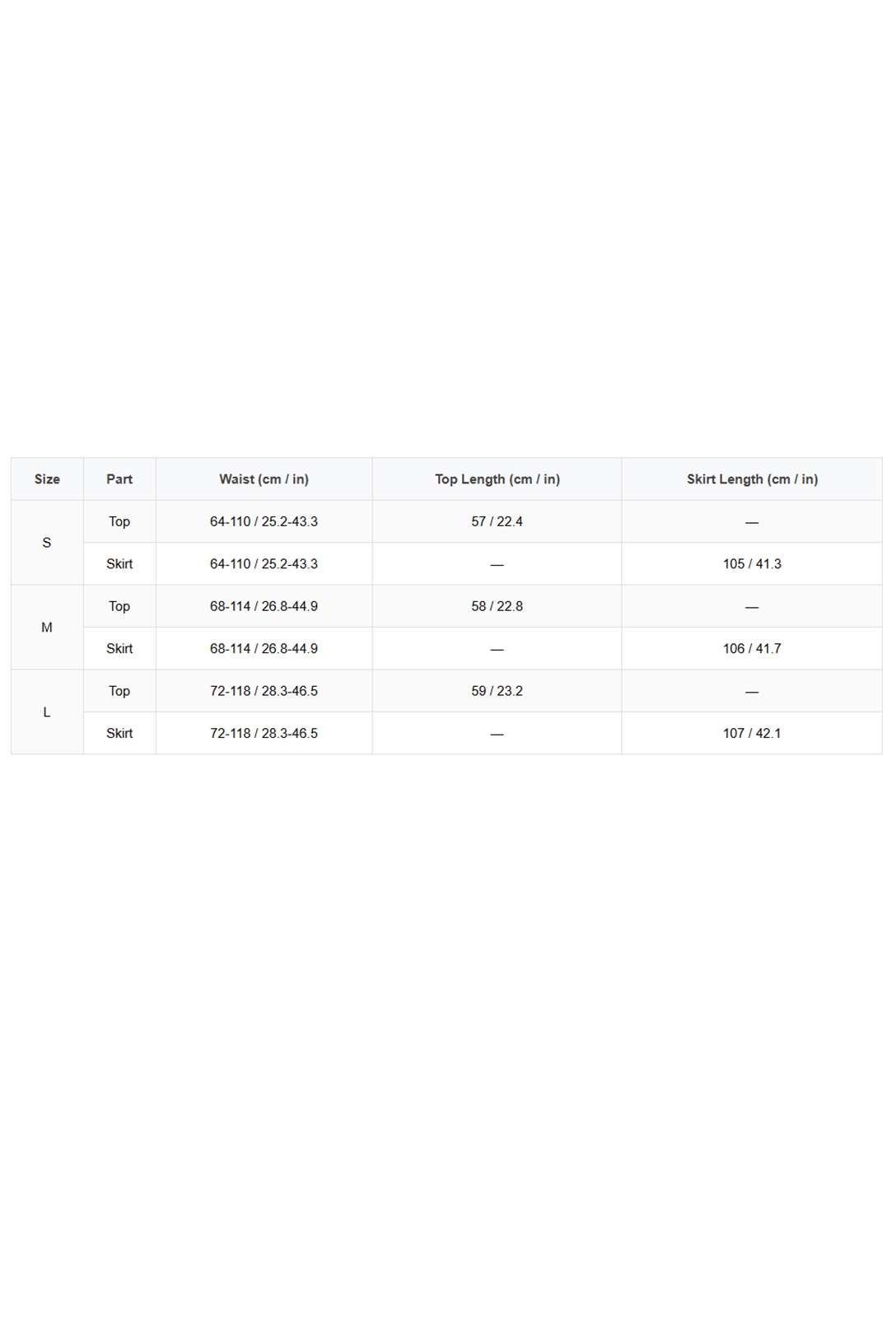This screenshot has height=1344, width=896.
Task: Click Skirt in the size M row
Action: click(119, 649)
